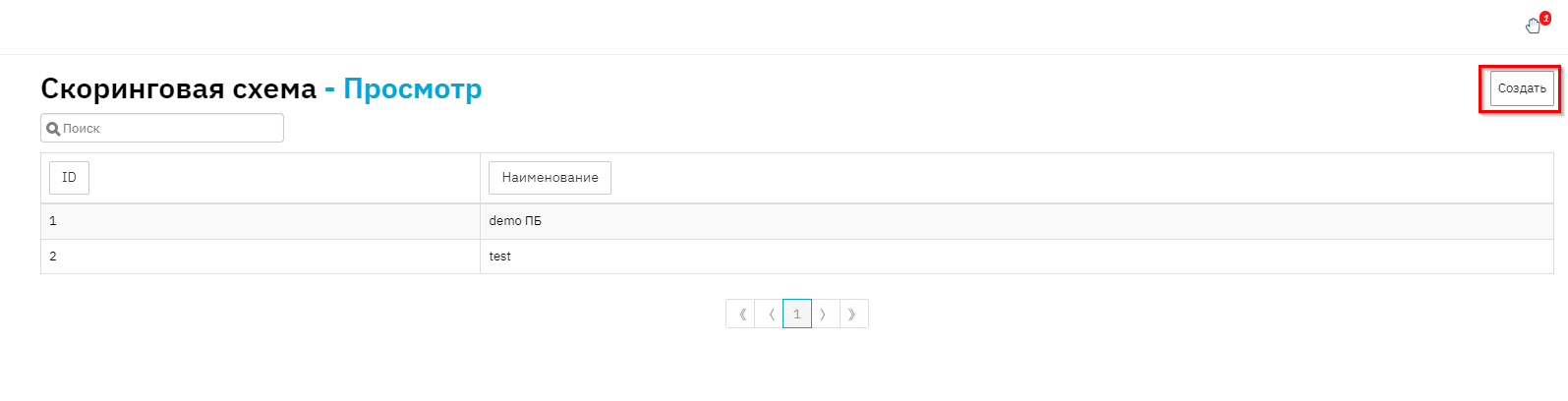The image size is (1568, 401).
Task: Click ID cell 2 in second row
Action: pyautogui.click(x=53, y=257)
